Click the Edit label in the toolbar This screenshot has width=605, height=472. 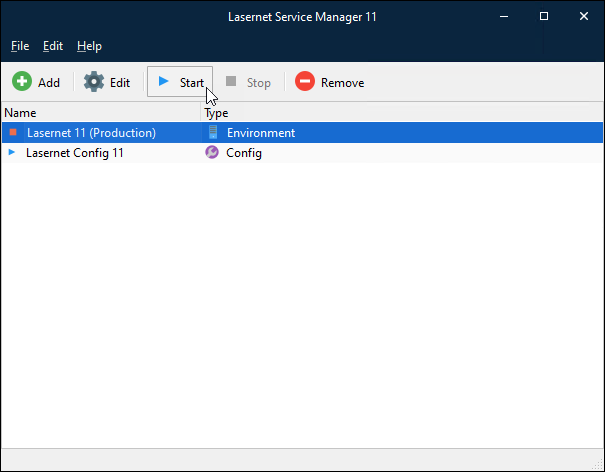click(120, 83)
